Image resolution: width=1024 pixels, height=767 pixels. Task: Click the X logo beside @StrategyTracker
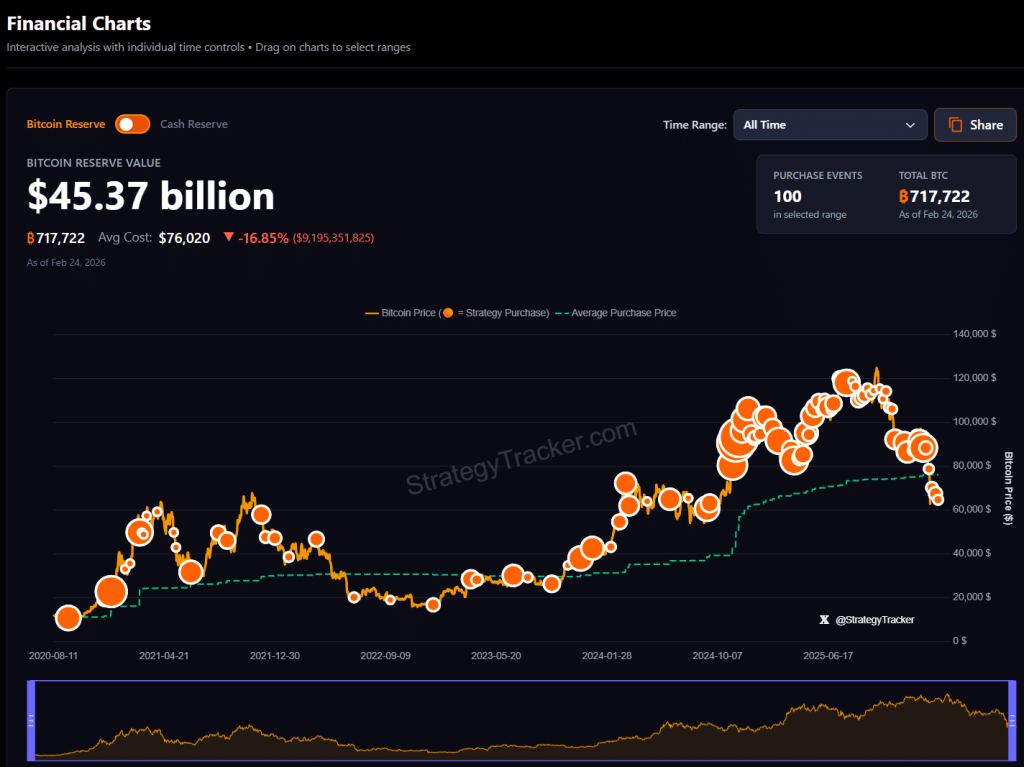click(824, 620)
